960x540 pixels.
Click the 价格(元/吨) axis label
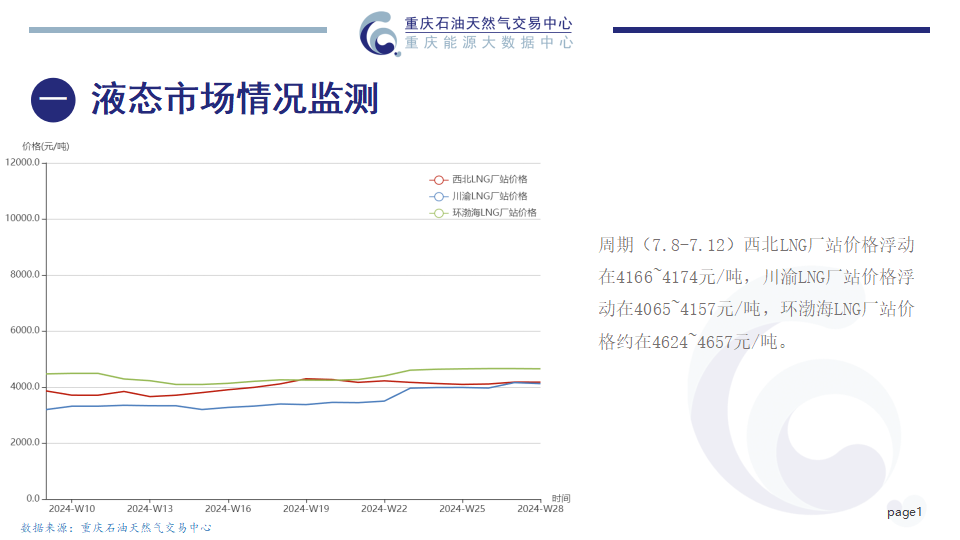(x=46, y=146)
